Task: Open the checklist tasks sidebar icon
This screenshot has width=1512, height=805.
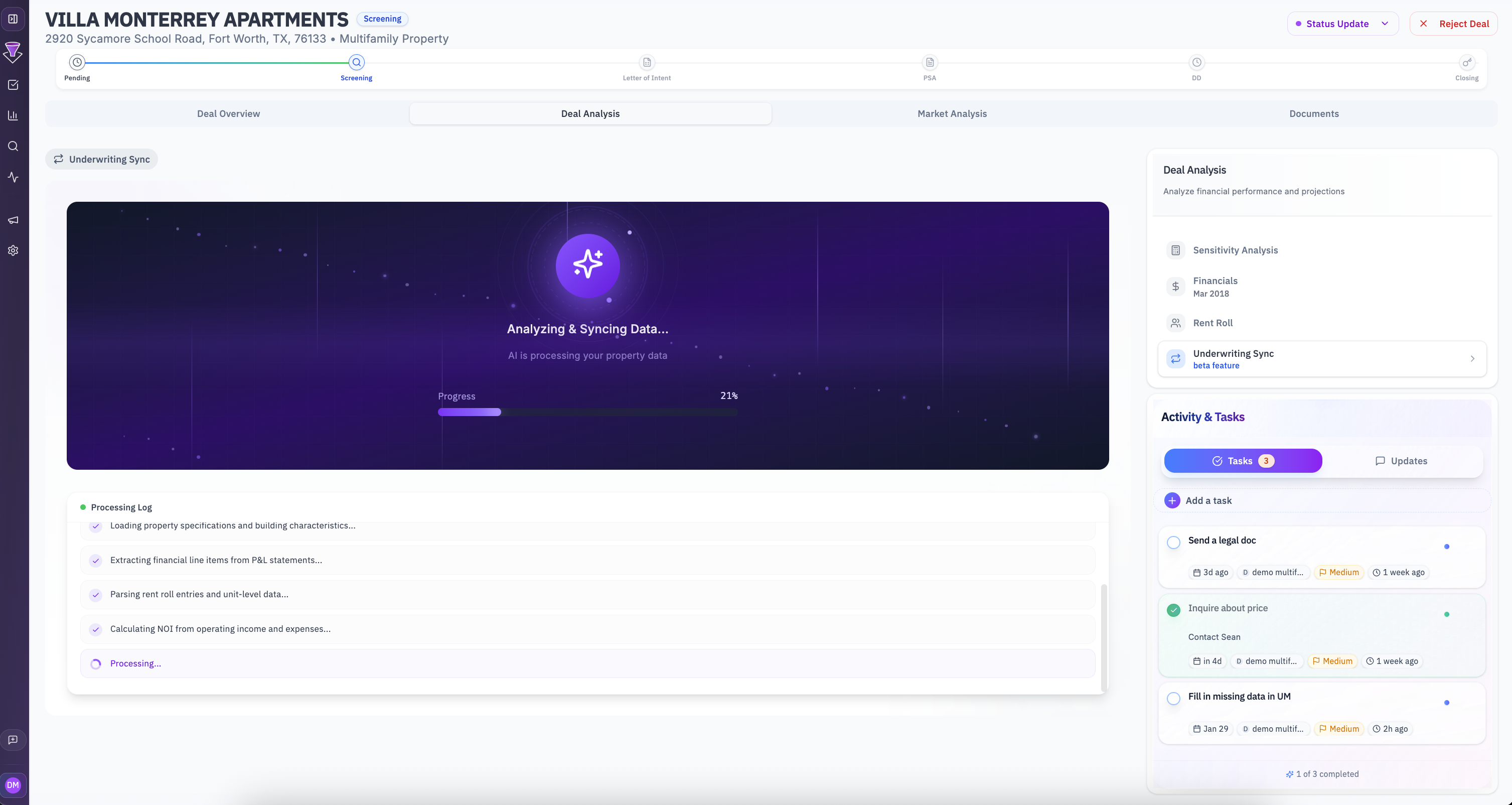Action: [x=13, y=85]
